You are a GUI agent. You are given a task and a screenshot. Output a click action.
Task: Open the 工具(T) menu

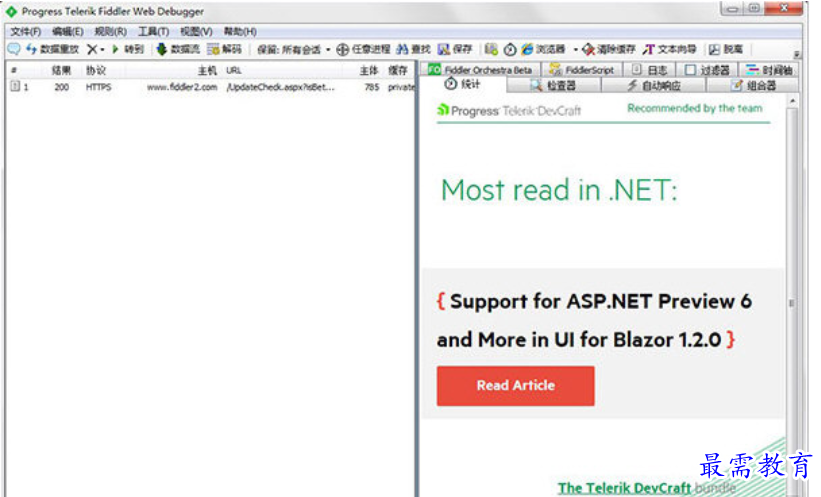tap(153, 31)
